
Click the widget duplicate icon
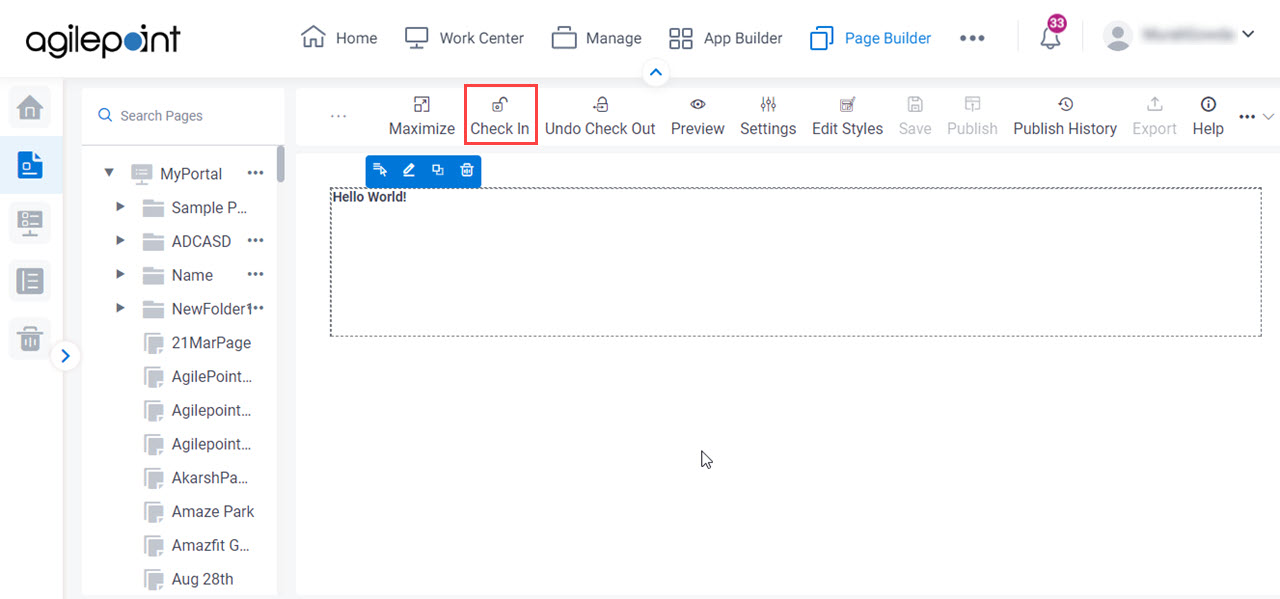(437, 170)
